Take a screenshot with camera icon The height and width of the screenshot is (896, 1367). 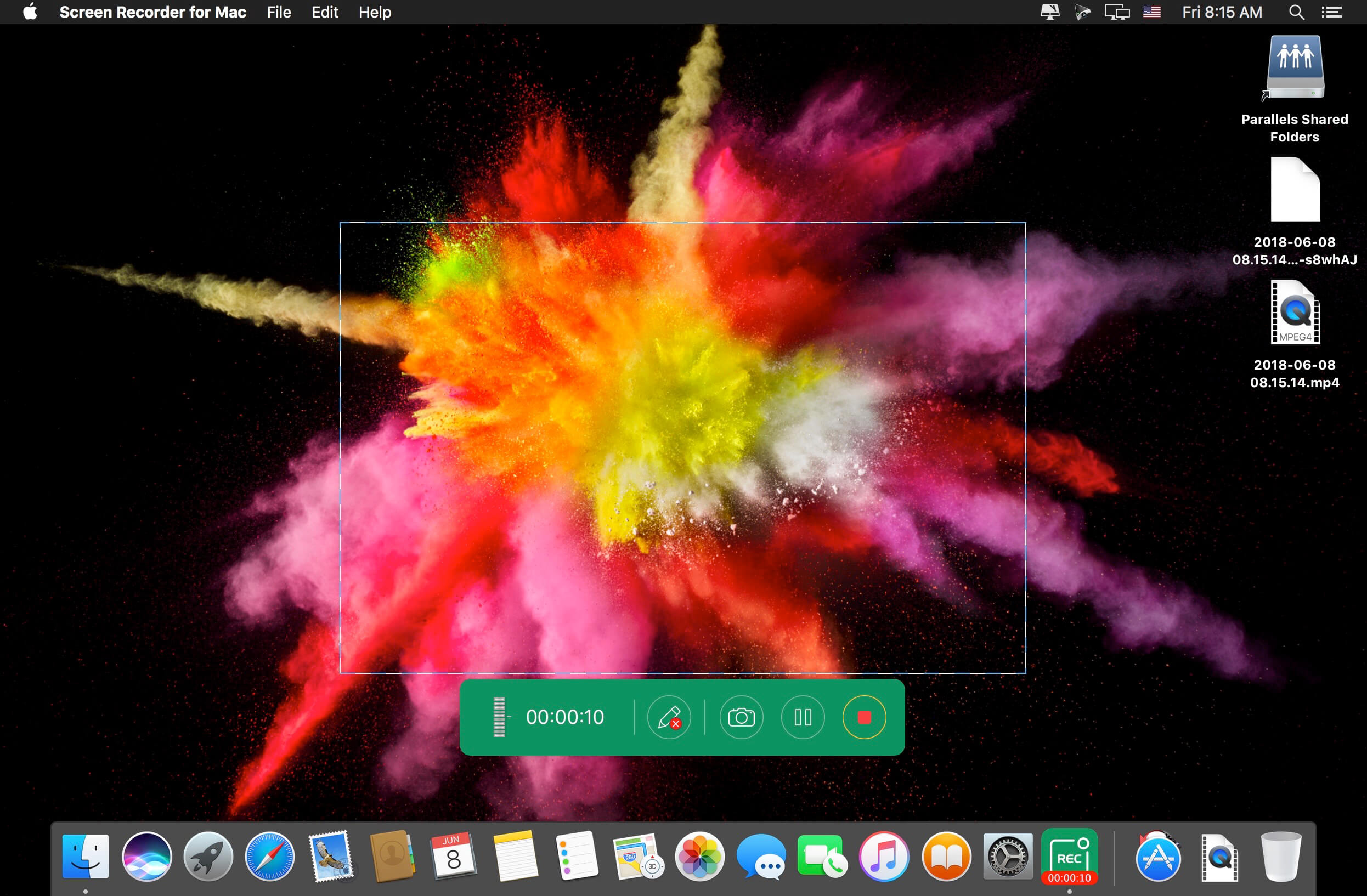pyautogui.click(x=741, y=717)
